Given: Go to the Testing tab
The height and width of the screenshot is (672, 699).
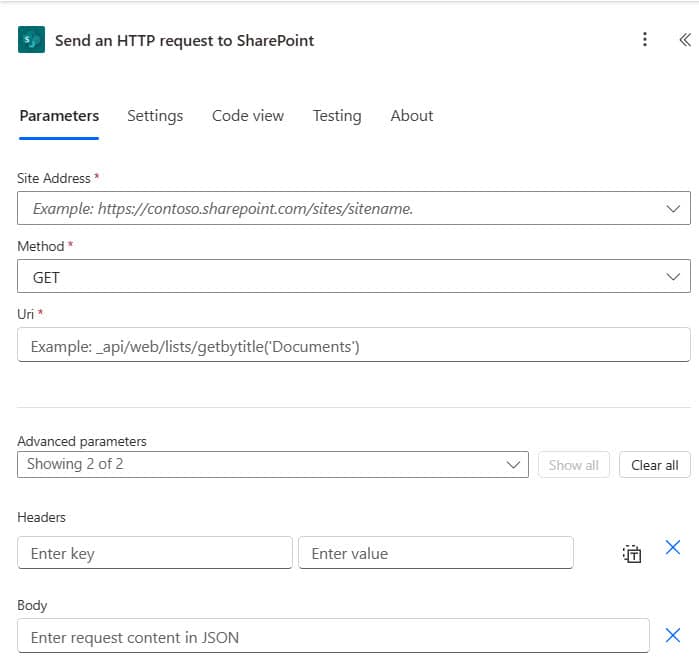Looking at the screenshot, I should tap(337, 116).
